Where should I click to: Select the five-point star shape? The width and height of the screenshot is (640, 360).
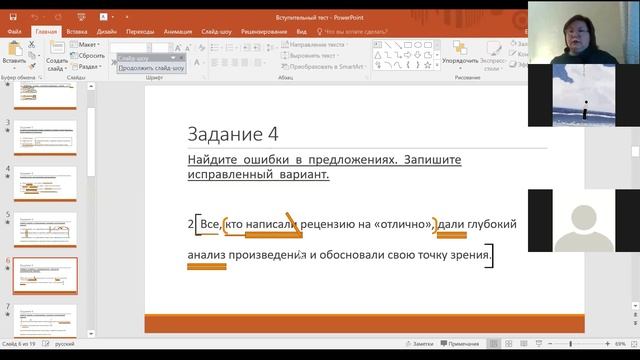427,65
